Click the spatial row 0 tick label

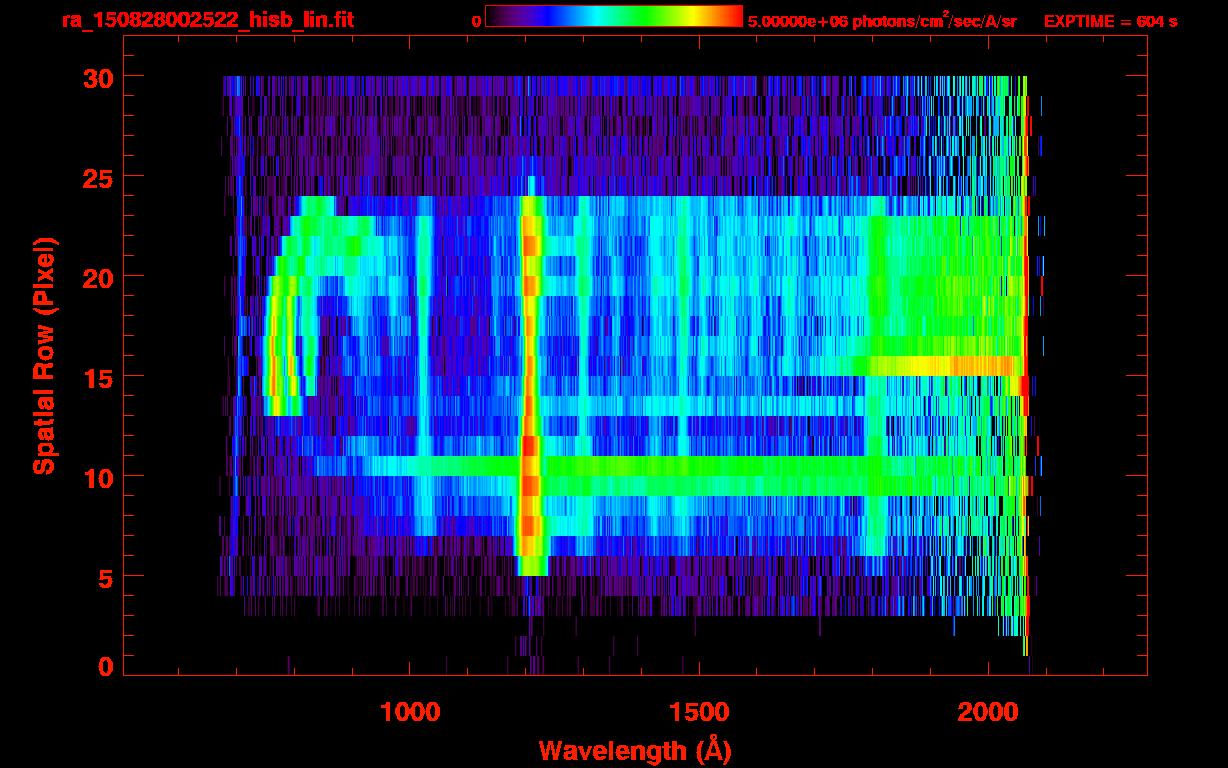[x=106, y=667]
